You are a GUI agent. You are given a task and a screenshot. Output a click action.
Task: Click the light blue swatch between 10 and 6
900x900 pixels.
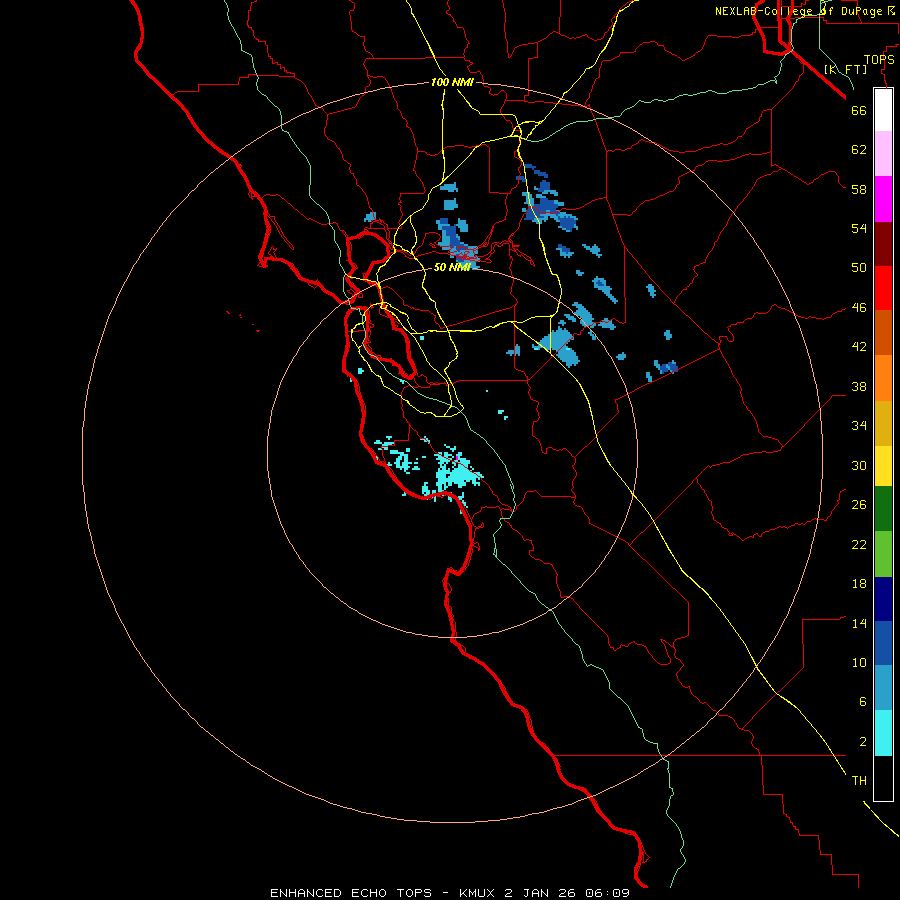(x=883, y=688)
